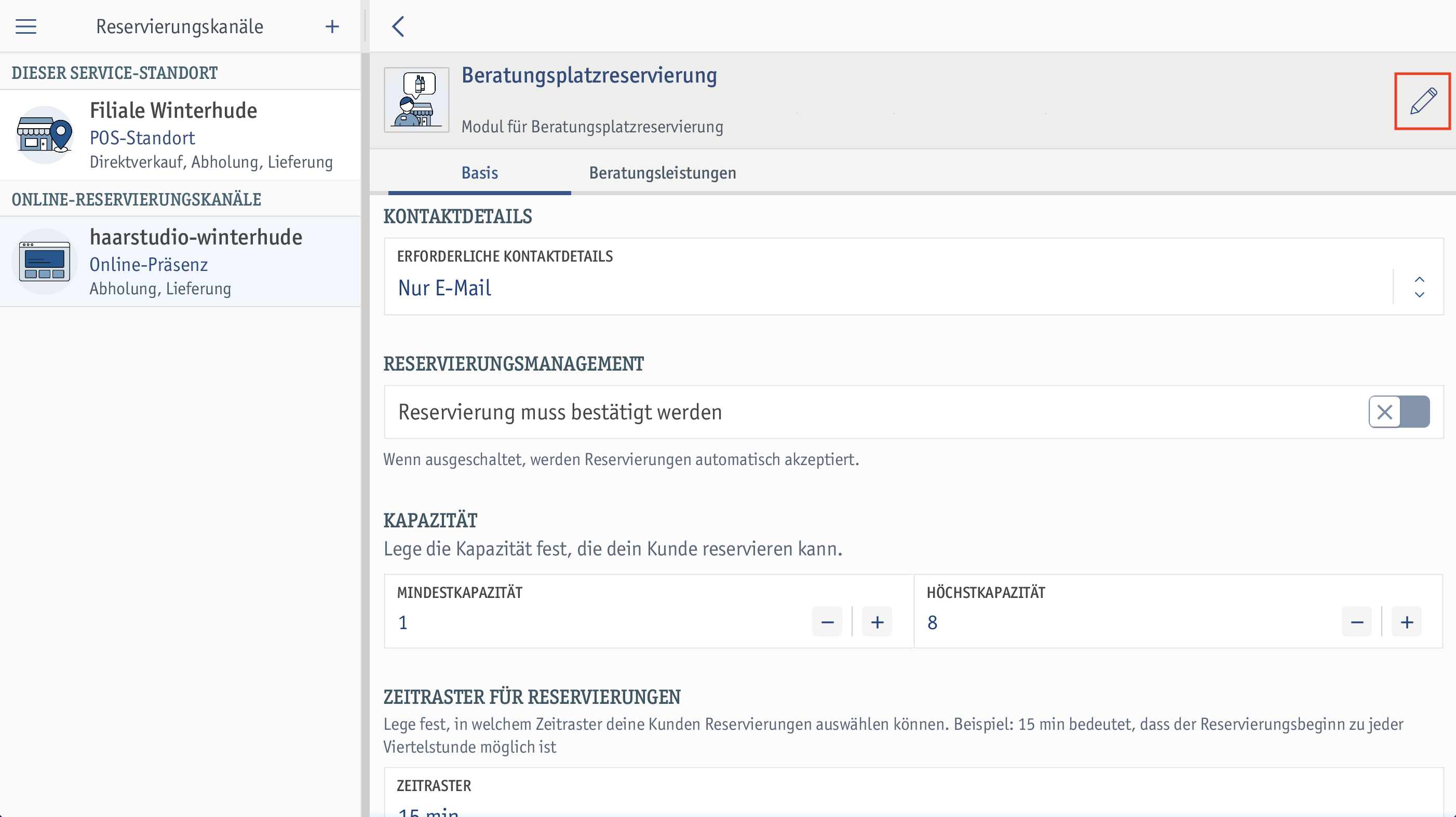Screen dimensions: 1456x817
Task: Click 'DIESER SERVICE-STANDORT' section header
Action: (x=115, y=73)
